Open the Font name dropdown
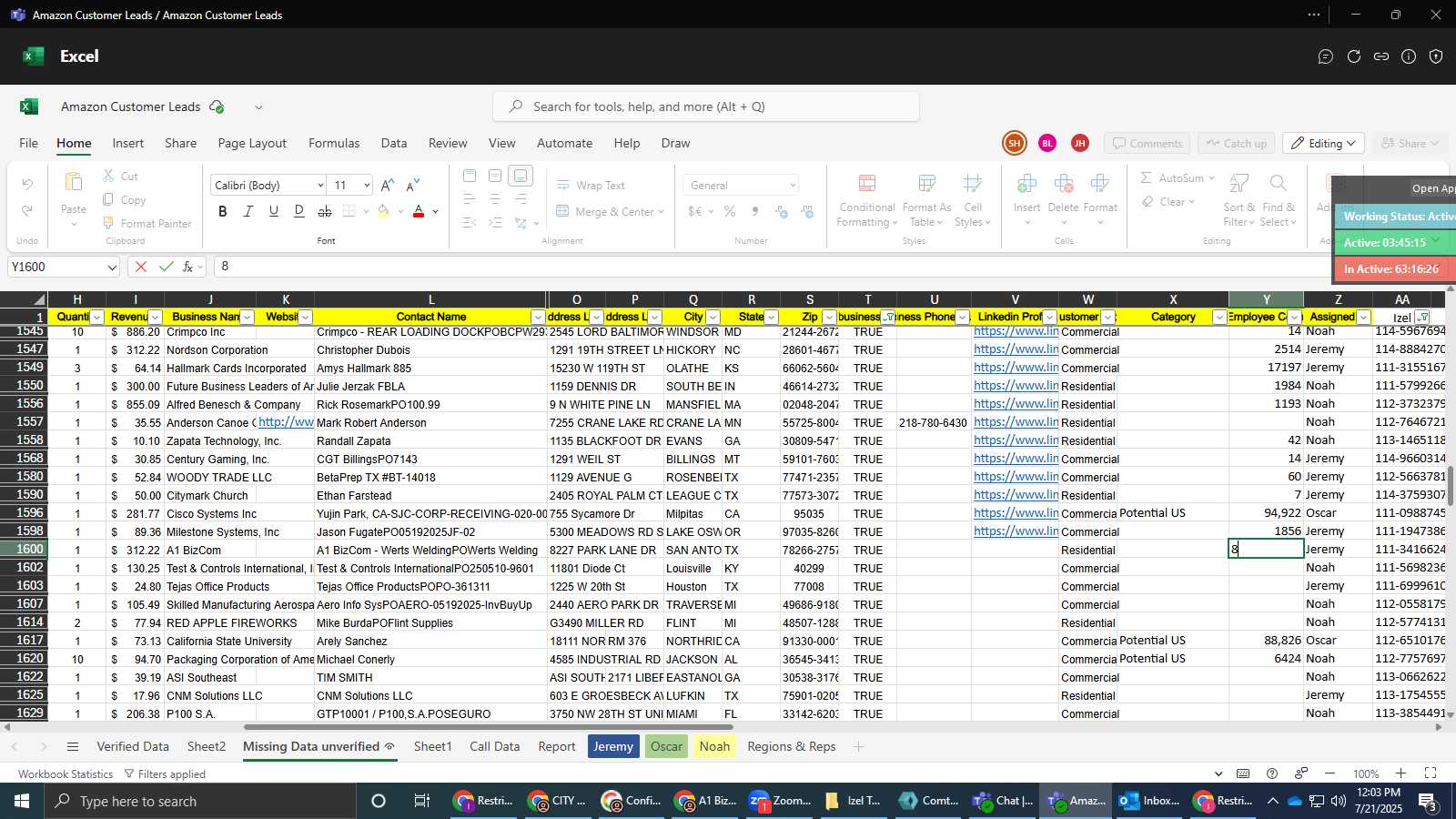The height and width of the screenshot is (819, 1456). coord(320,185)
